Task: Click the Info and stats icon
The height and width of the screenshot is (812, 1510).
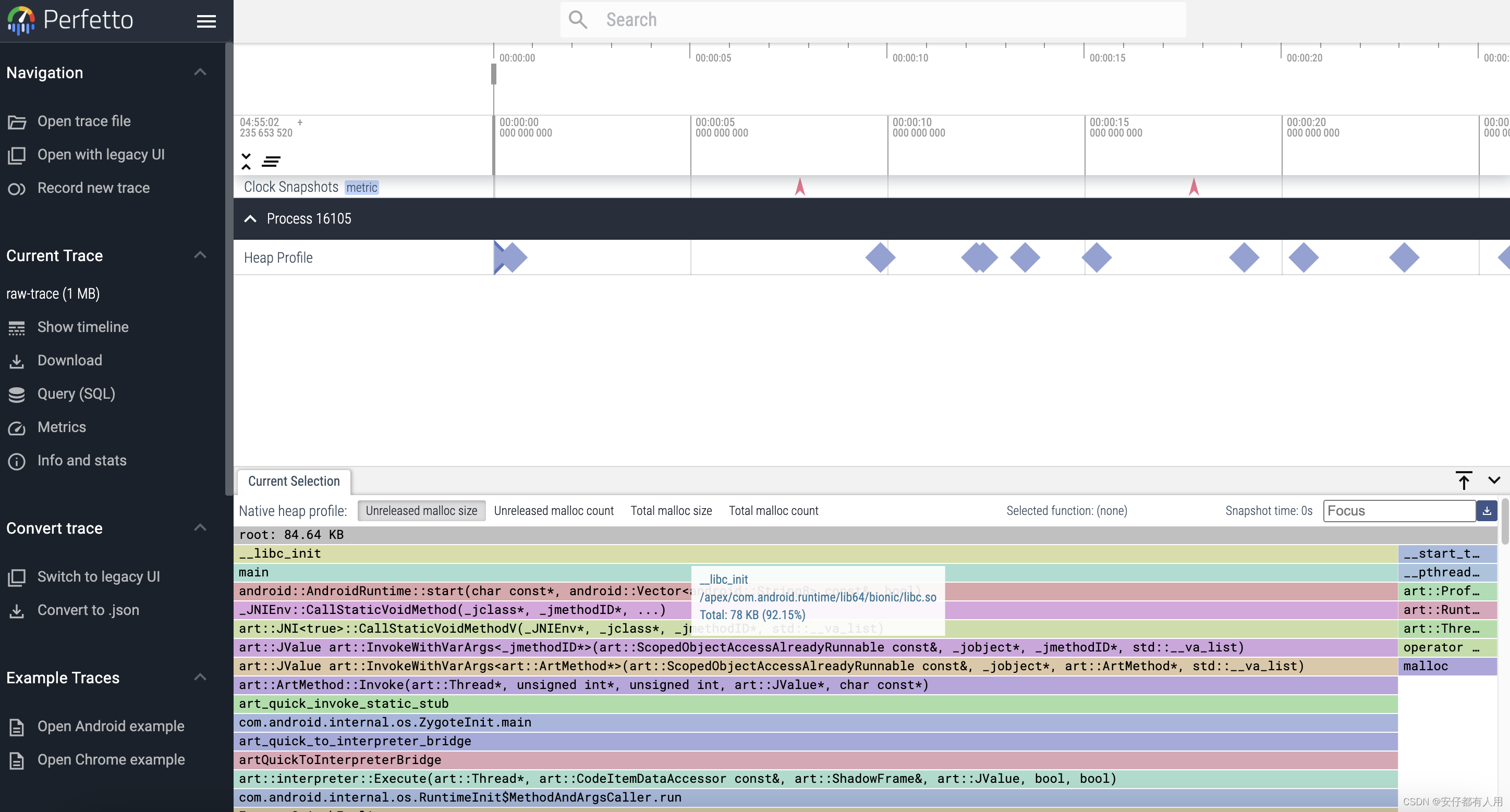Action: [x=16, y=461]
